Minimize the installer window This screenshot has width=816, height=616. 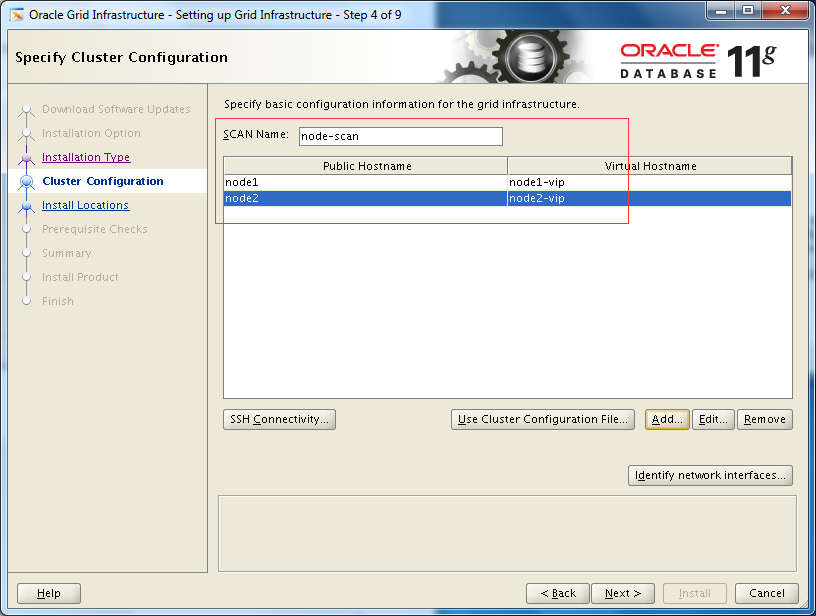(x=721, y=10)
